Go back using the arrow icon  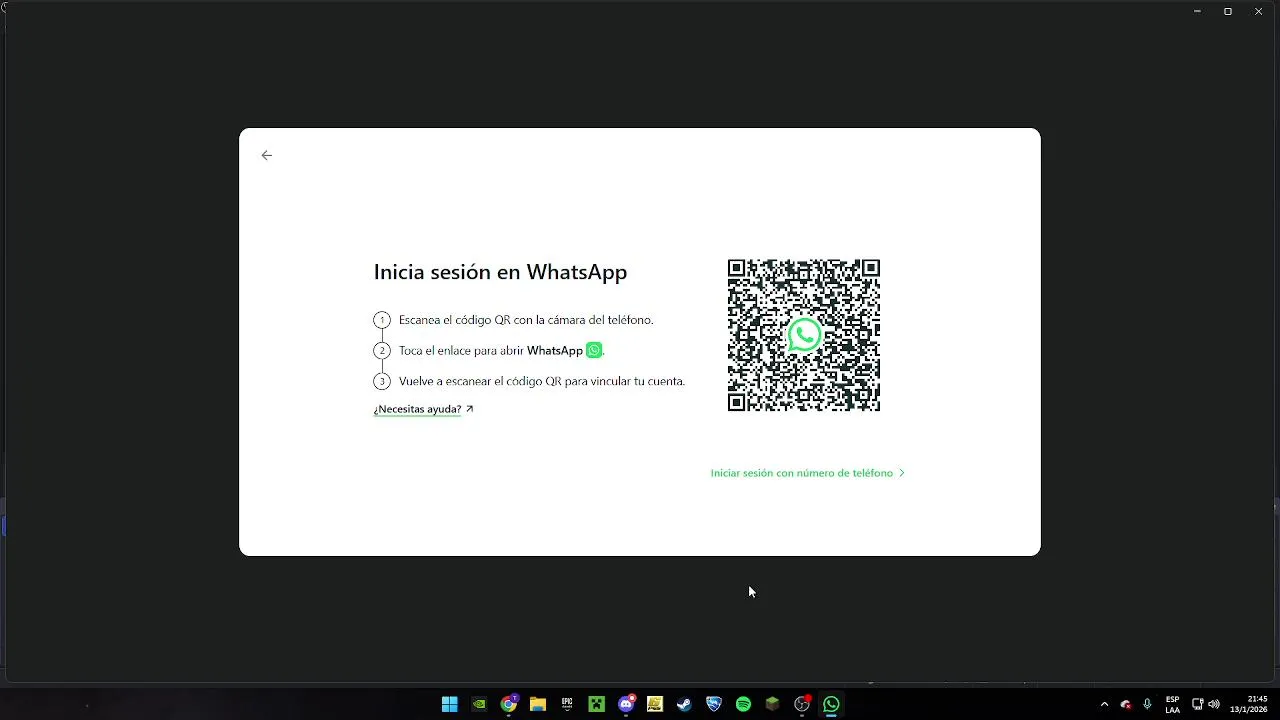click(266, 155)
